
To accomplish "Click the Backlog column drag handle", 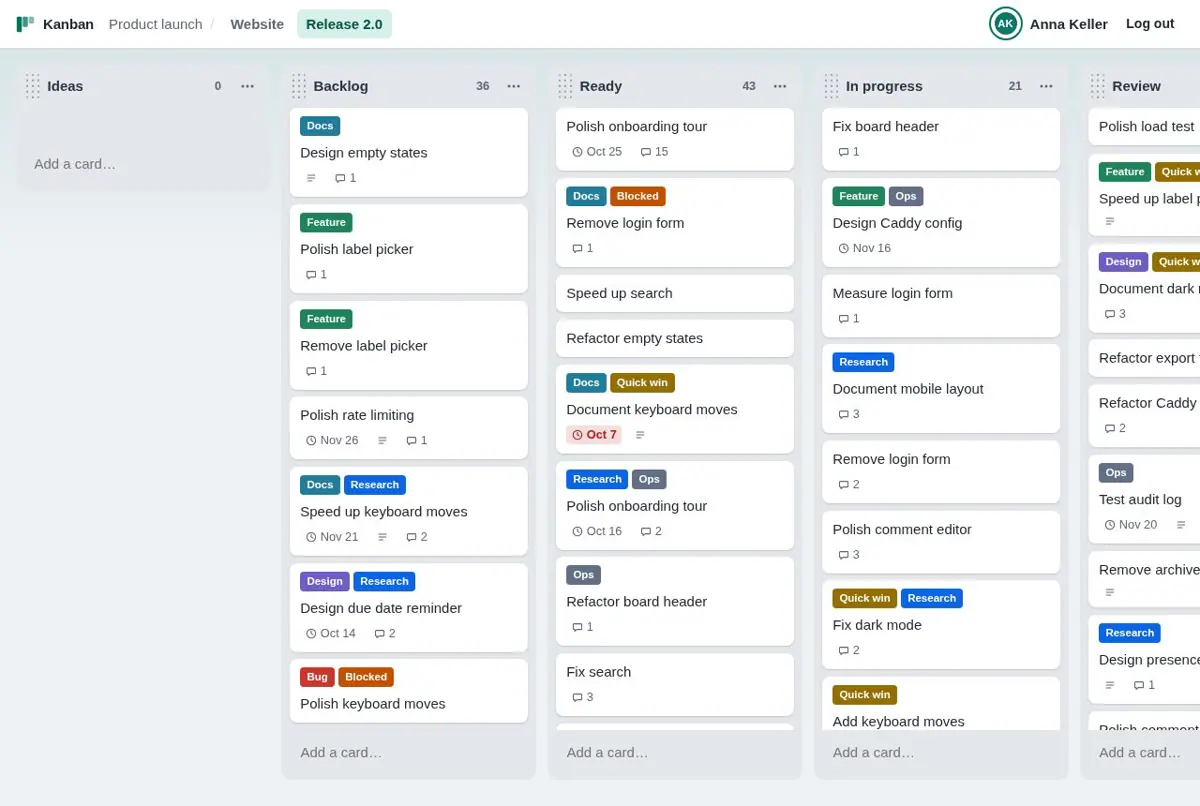I will [x=299, y=86].
